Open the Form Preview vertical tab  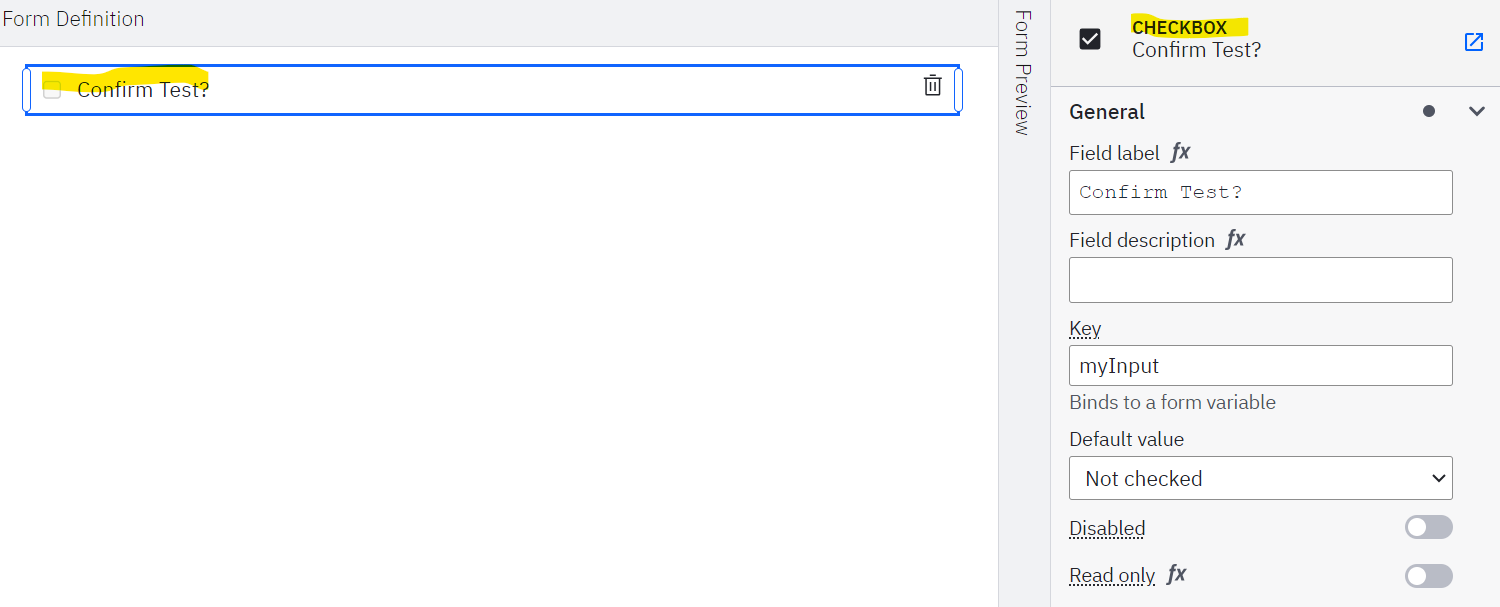click(1022, 72)
